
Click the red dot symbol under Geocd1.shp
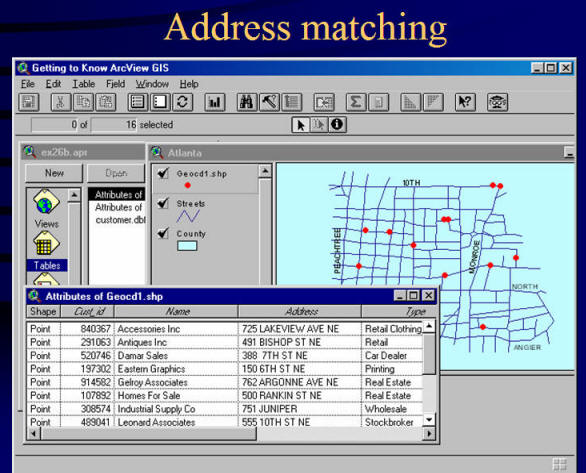[x=188, y=185]
